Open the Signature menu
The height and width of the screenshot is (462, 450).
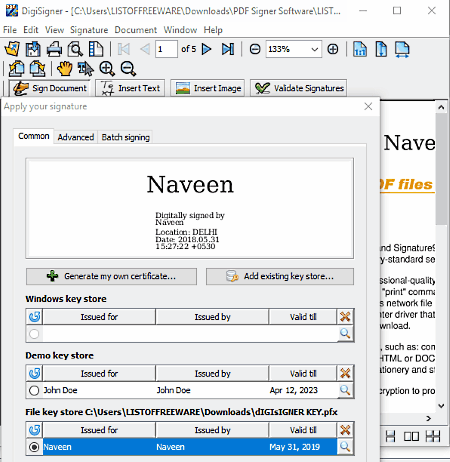(x=89, y=30)
